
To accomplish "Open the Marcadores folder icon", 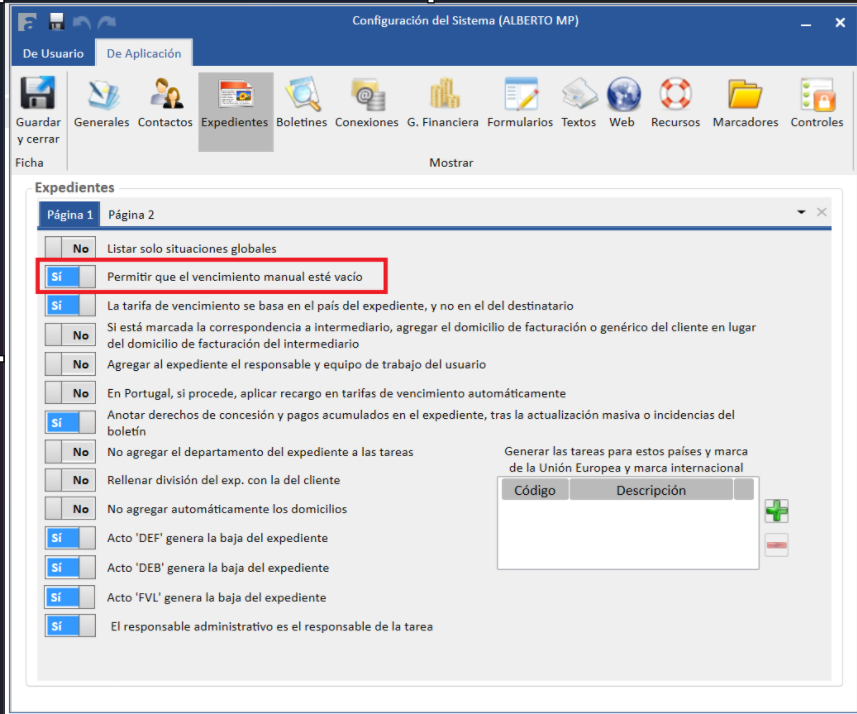I will point(745,96).
